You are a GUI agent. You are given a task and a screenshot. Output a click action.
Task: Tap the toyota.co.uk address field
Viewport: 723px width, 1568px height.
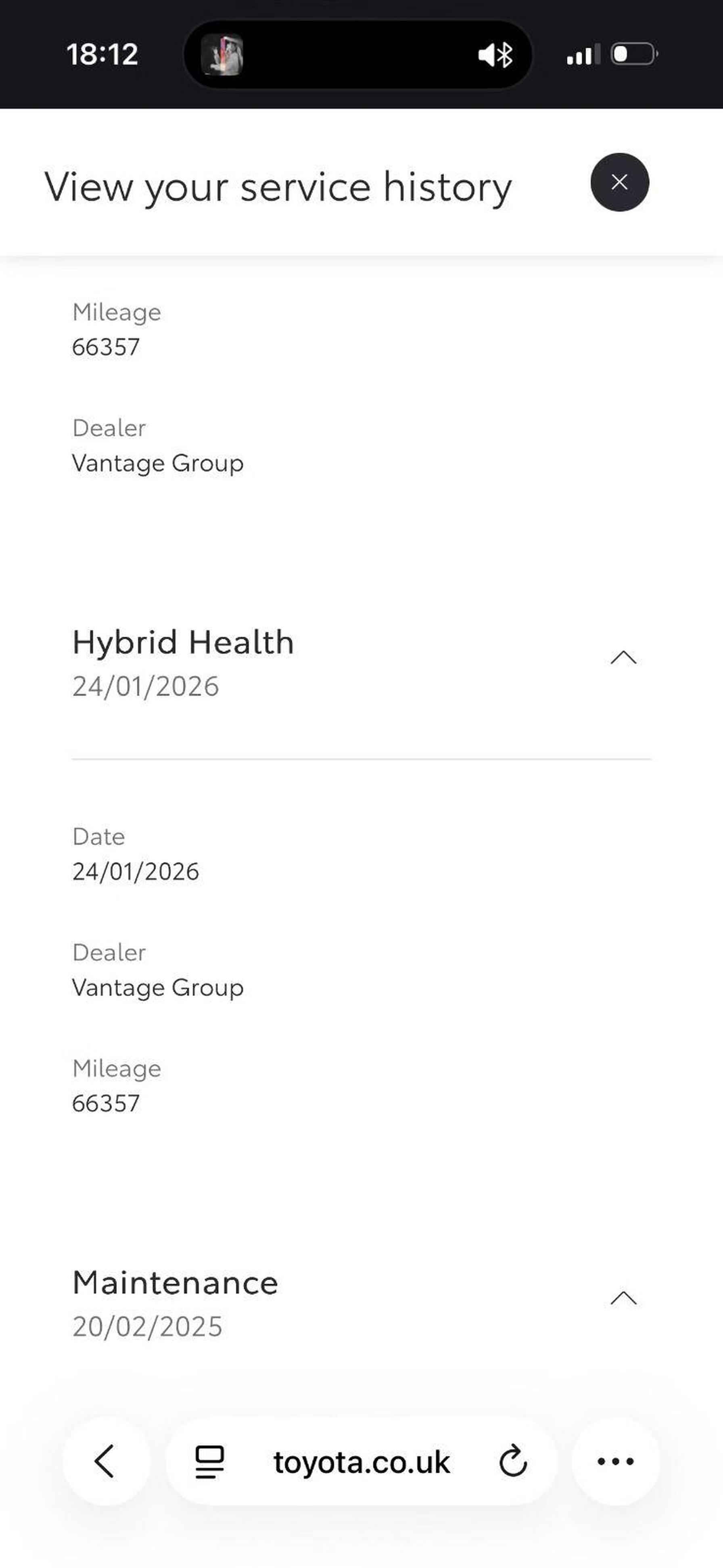(361, 1462)
